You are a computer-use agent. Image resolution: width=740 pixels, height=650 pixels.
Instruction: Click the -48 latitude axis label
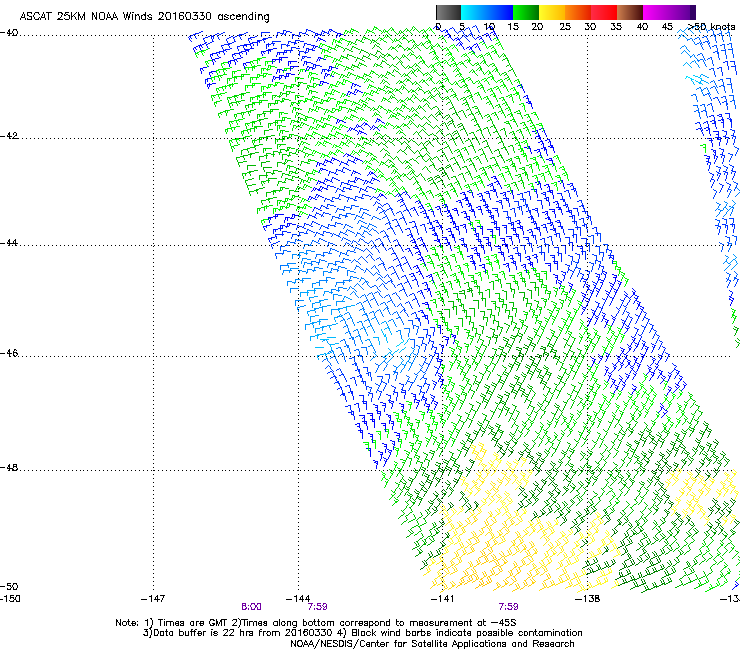click(x=9, y=468)
